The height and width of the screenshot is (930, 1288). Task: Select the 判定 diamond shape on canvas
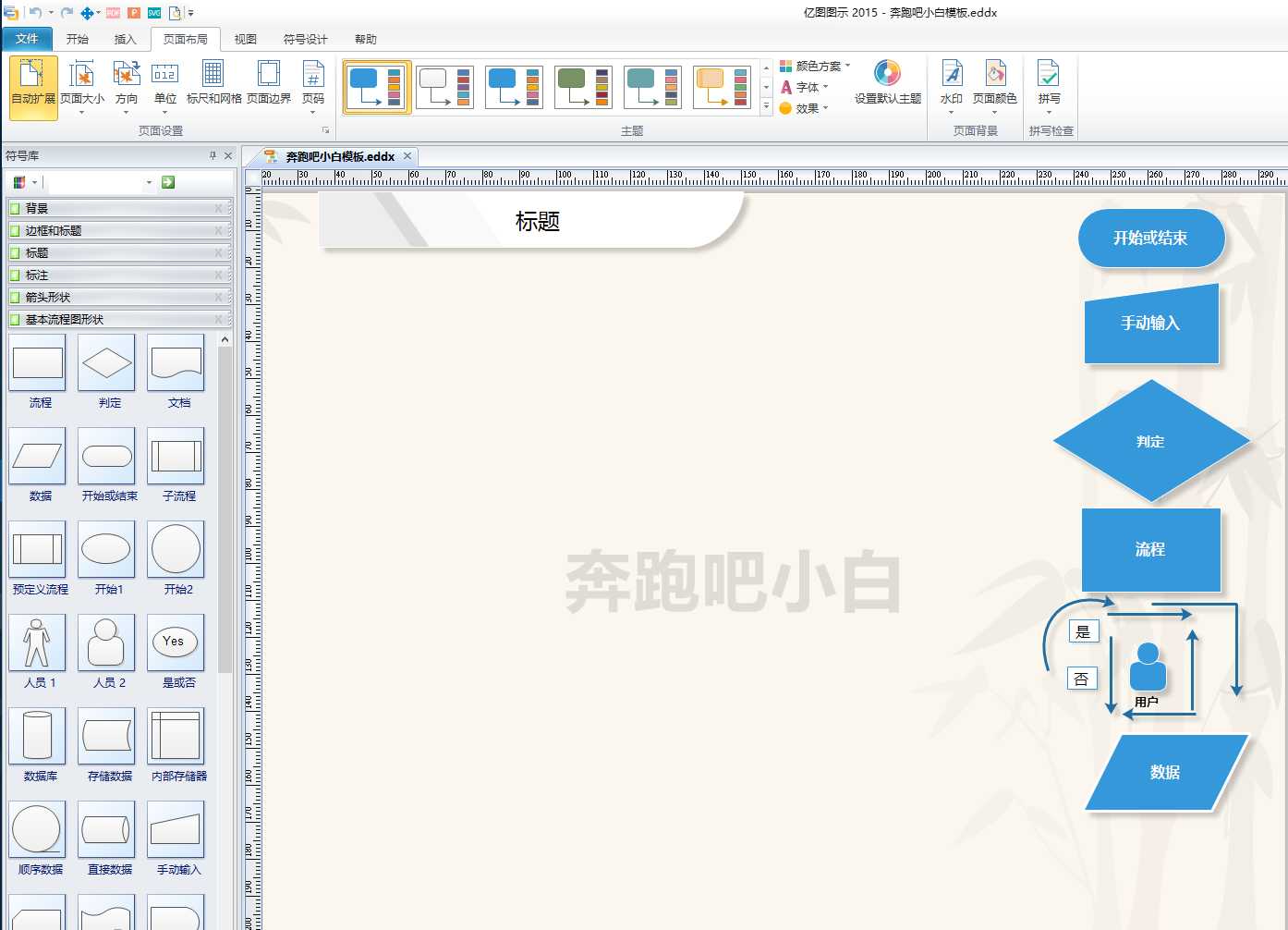(x=1151, y=441)
